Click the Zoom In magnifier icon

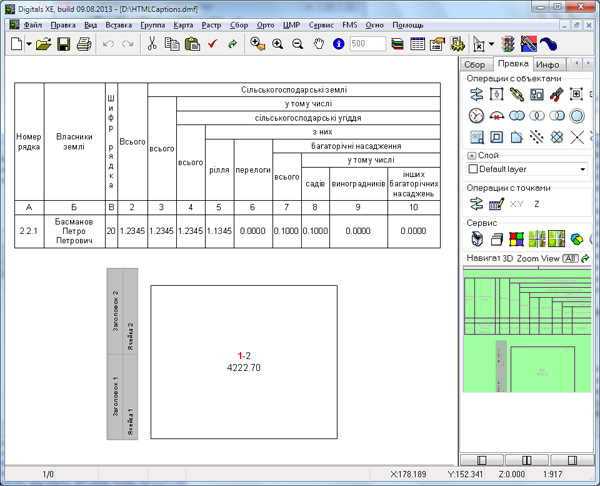(x=278, y=44)
